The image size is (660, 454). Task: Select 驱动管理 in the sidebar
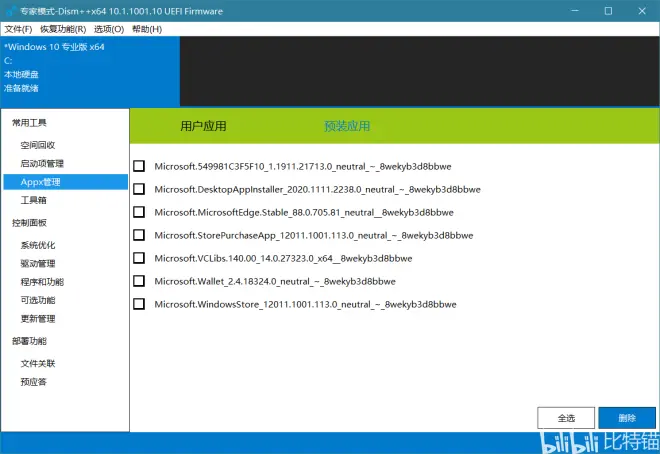(x=38, y=264)
